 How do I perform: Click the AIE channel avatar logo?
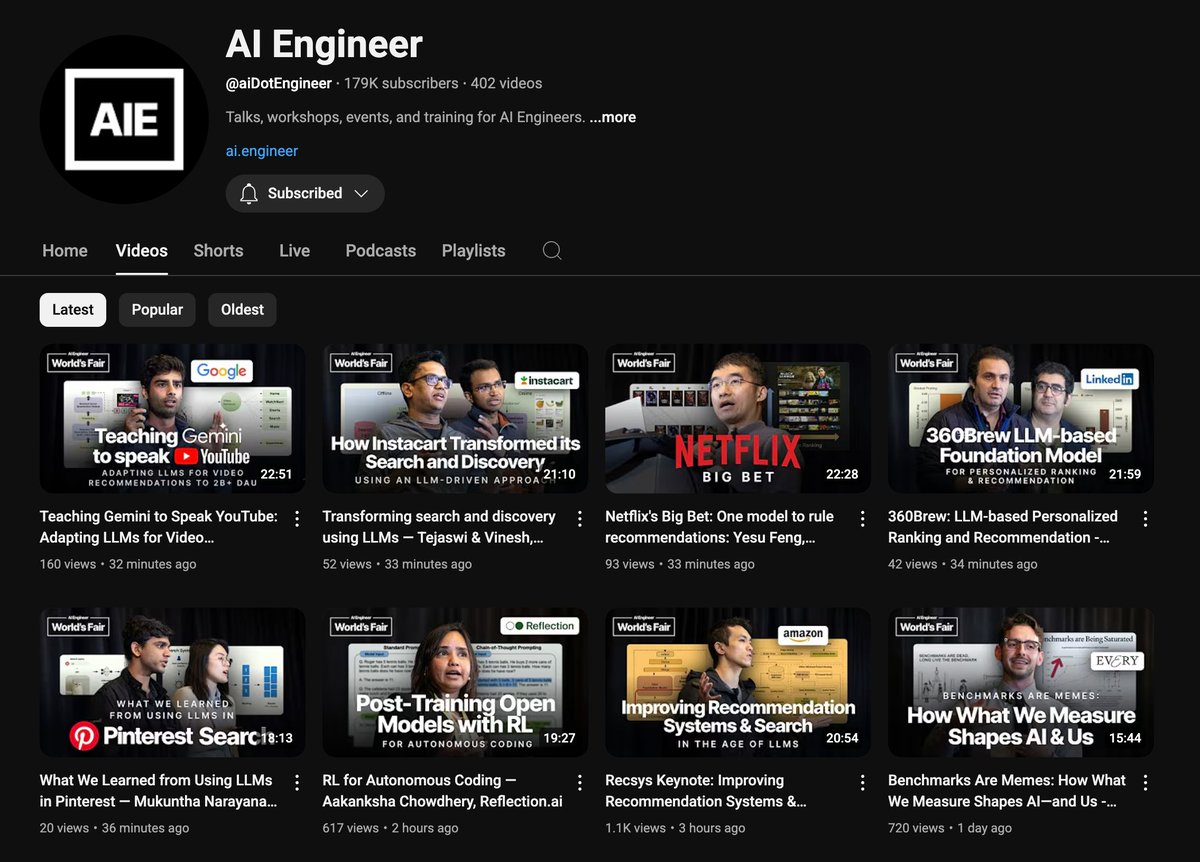coord(124,119)
